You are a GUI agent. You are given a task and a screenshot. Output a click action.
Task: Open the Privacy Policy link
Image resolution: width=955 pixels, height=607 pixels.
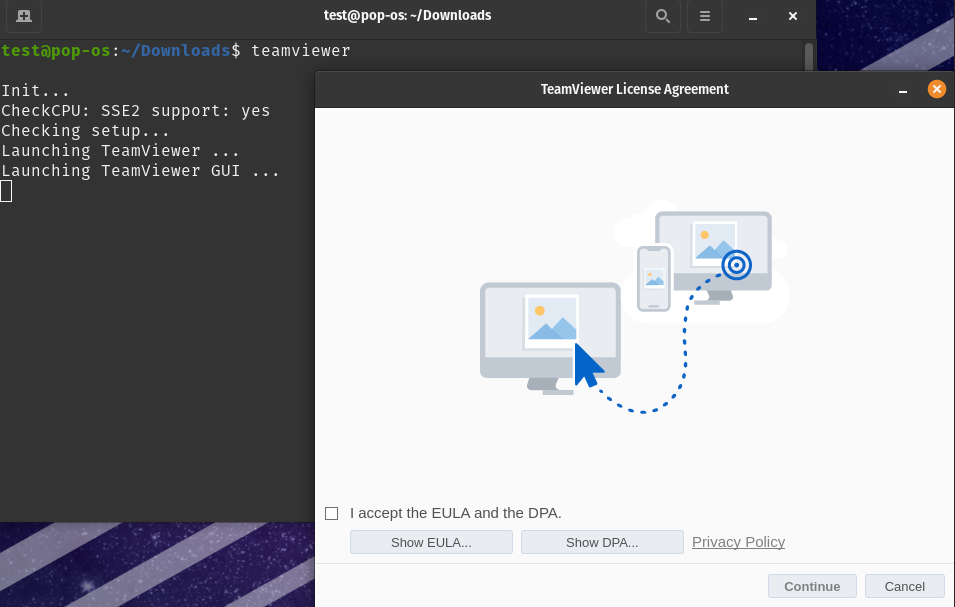[738, 542]
